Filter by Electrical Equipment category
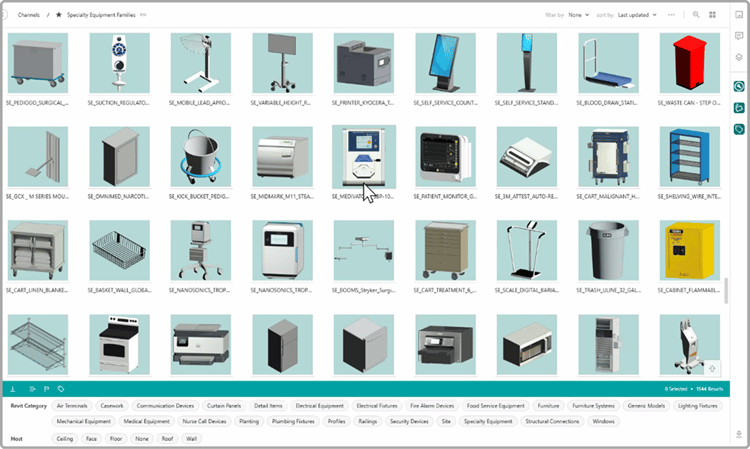The image size is (750, 449). 320,406
